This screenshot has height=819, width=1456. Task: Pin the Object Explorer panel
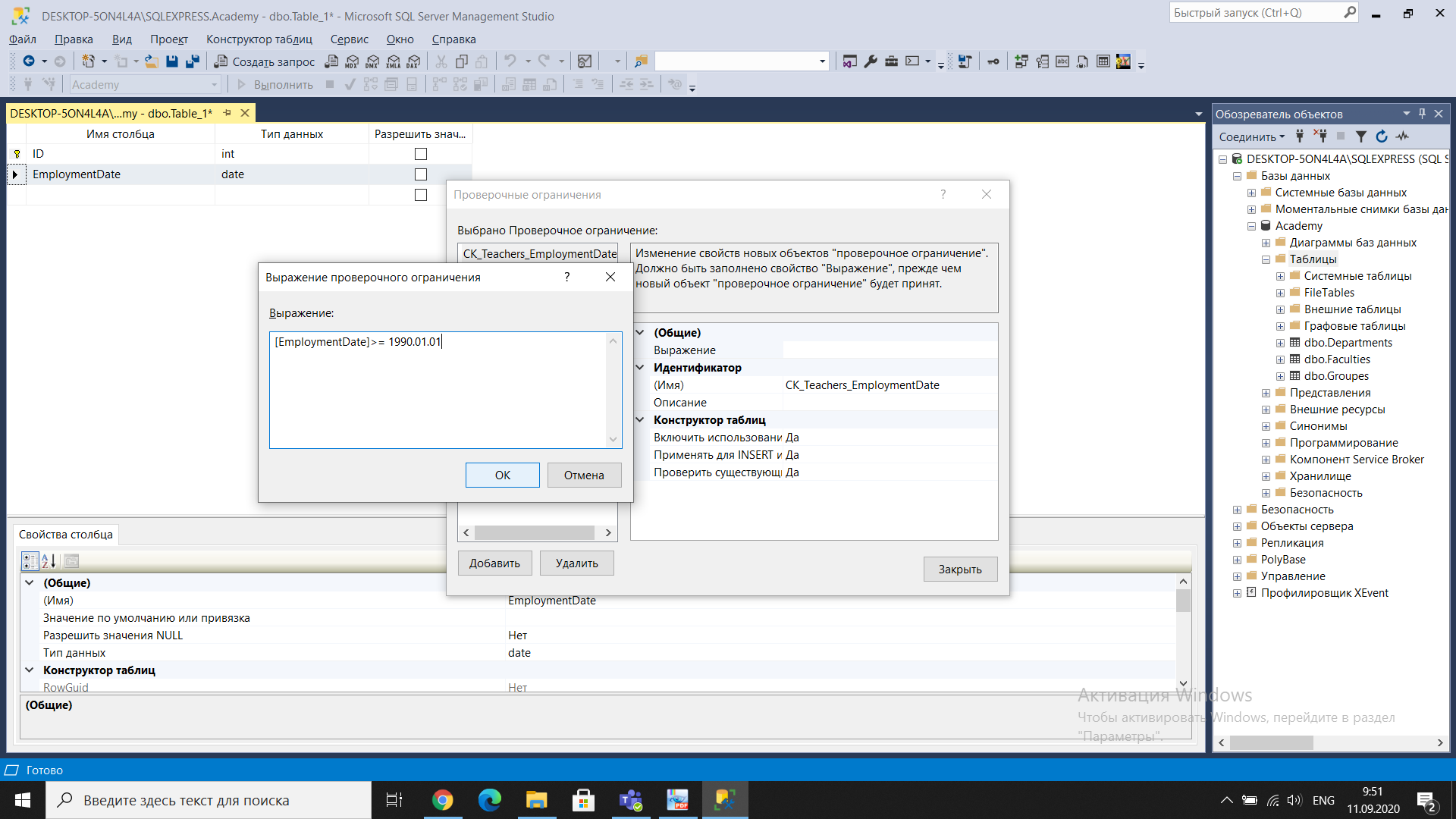pyautogui.click(x=1422, y=114)
